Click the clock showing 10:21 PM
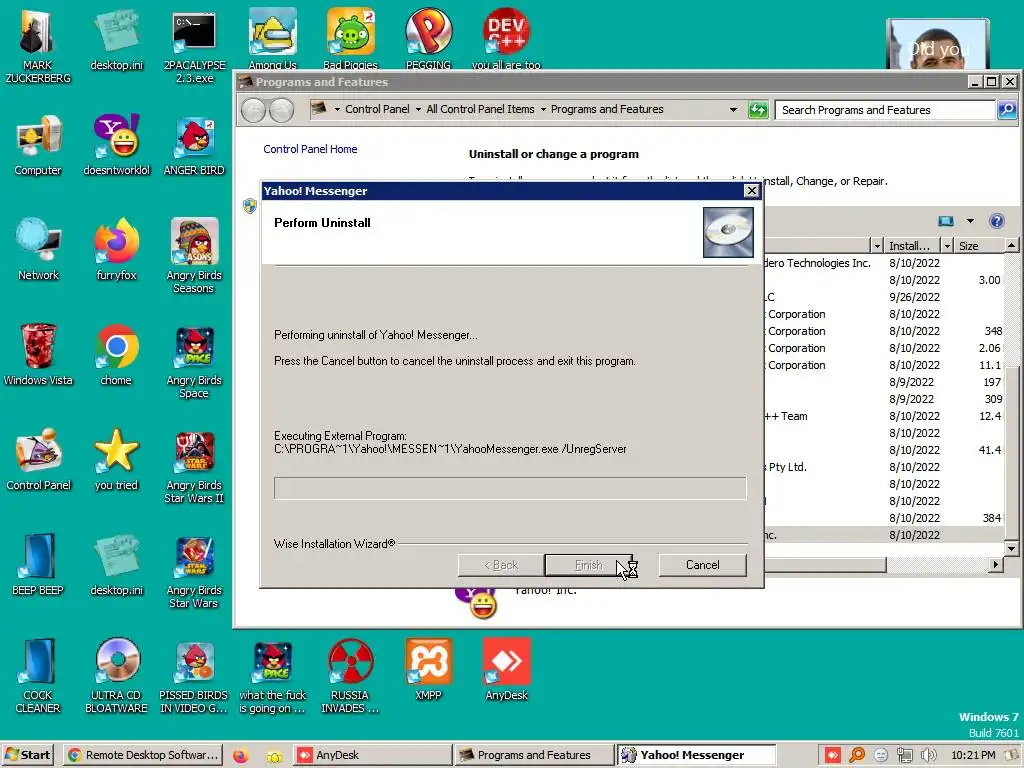 click(x=973, y=755)
